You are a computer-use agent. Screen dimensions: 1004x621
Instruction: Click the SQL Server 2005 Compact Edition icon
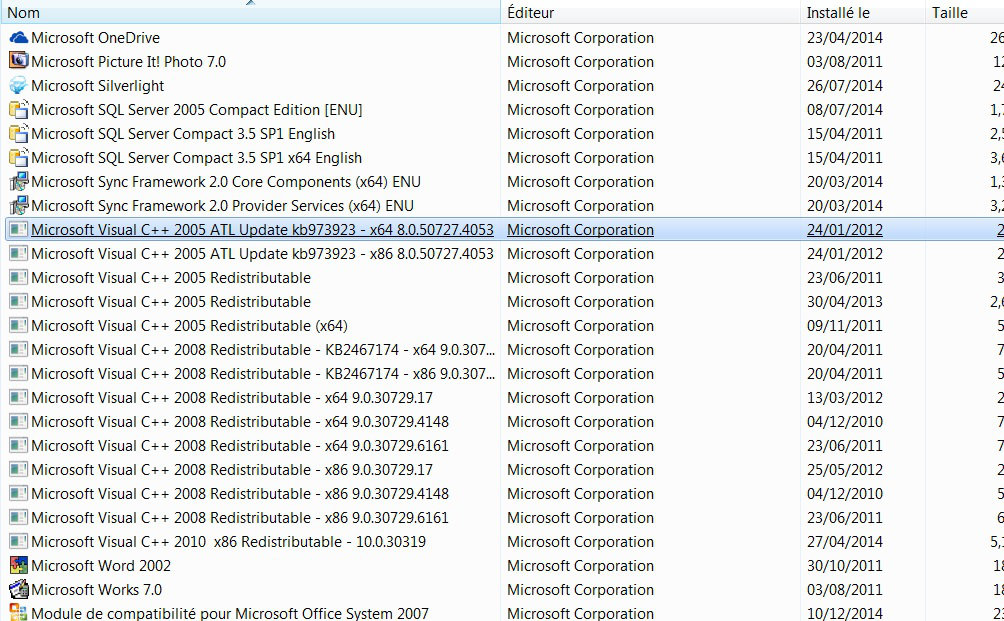19,109
